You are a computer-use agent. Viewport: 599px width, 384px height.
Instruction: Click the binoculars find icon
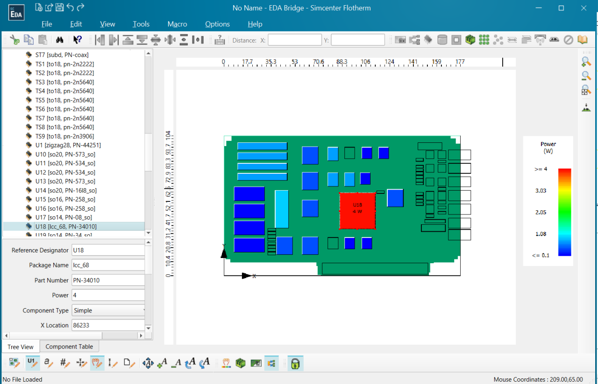click(x=60, y=40)
